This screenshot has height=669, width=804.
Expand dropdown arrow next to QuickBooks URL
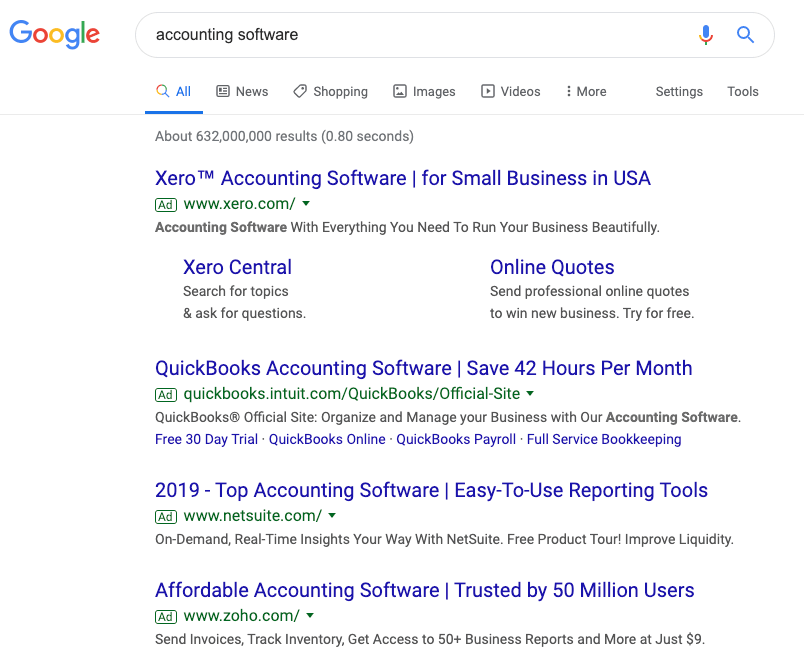tap(530, 393)
